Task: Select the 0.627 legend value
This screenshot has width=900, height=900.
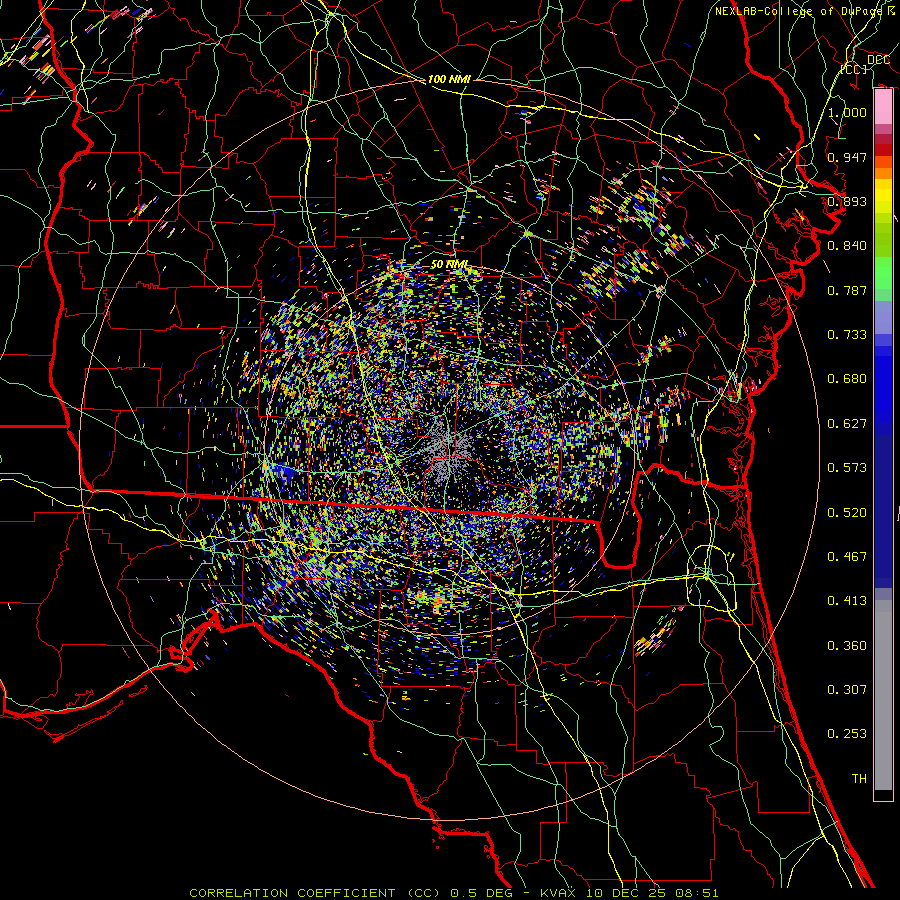Action: pos(847,424)
